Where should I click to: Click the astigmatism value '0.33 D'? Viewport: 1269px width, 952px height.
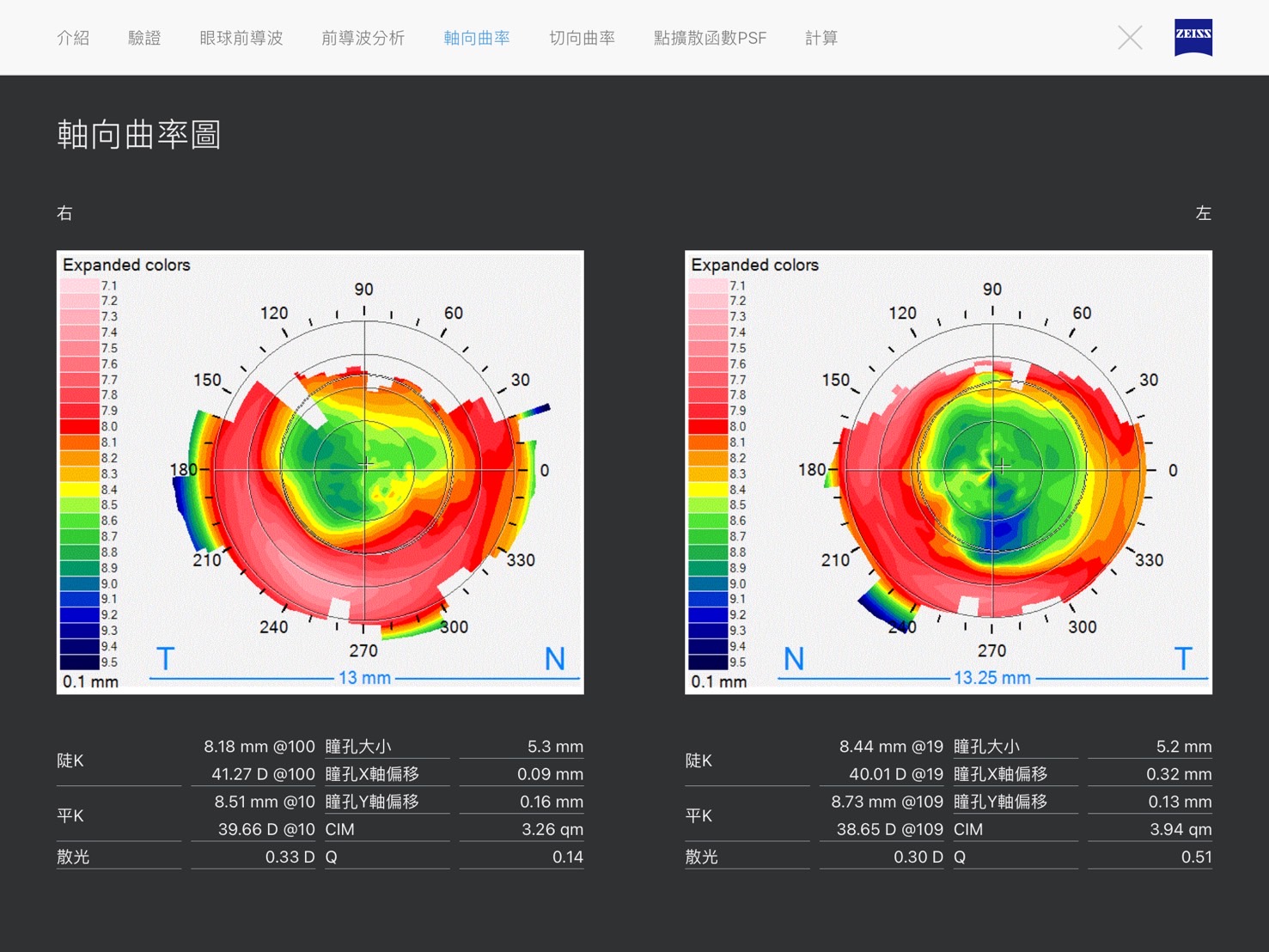(290, 857)
